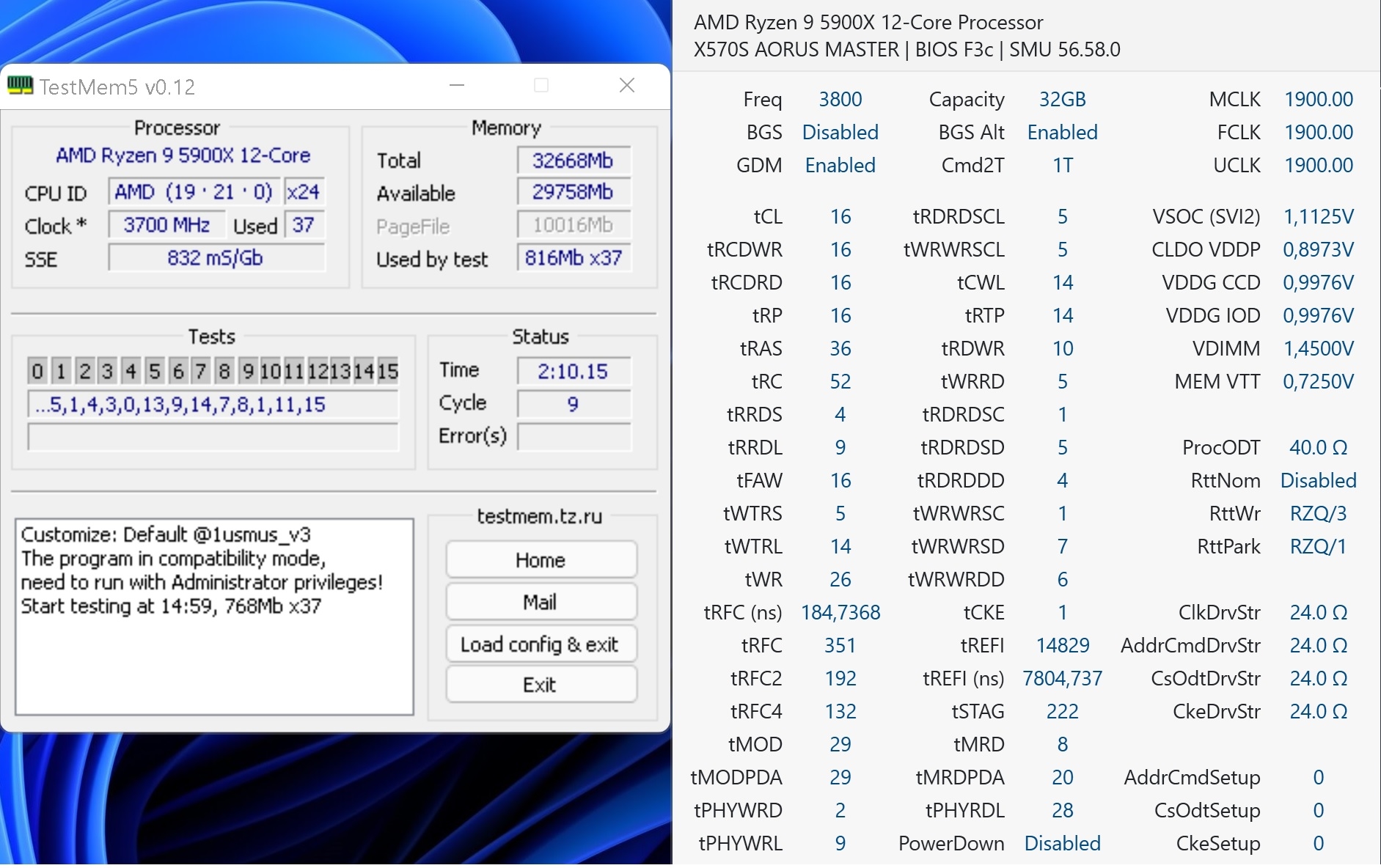The height and width of the screenshot is (868, 1381).
Task: Minimize the TestMem5 window
Action: pyautogui.click(x=457, y=86)
